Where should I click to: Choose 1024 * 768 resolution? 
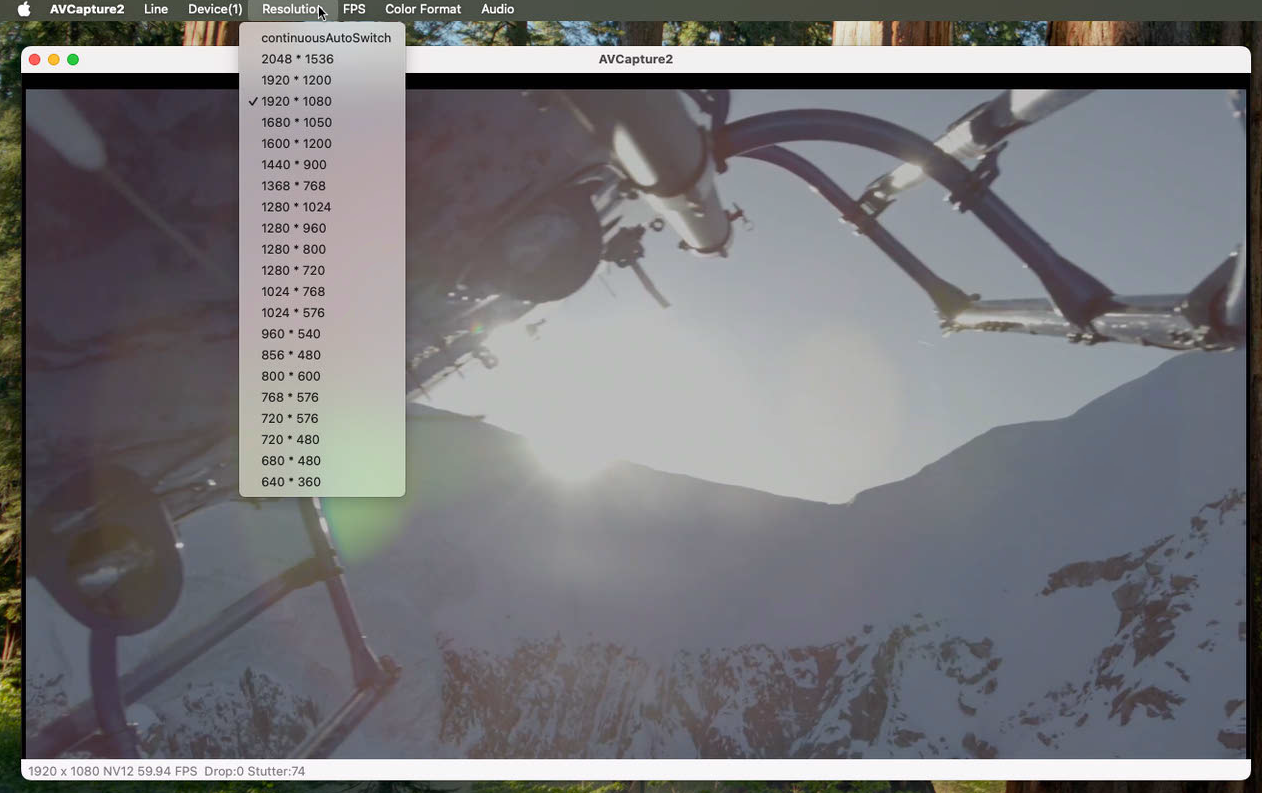point(293,291)
